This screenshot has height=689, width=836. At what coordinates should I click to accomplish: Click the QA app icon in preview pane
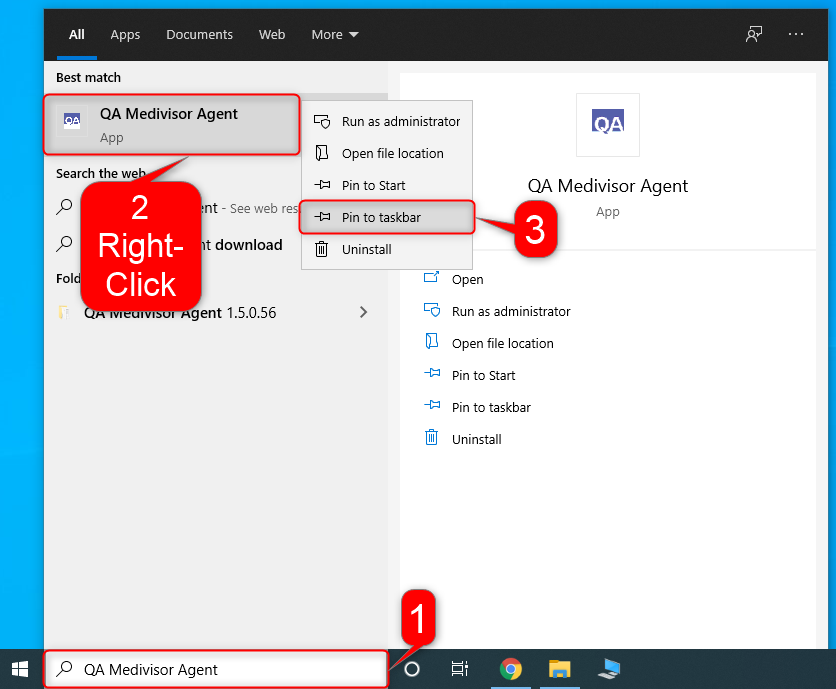click(x=608, y=125)
